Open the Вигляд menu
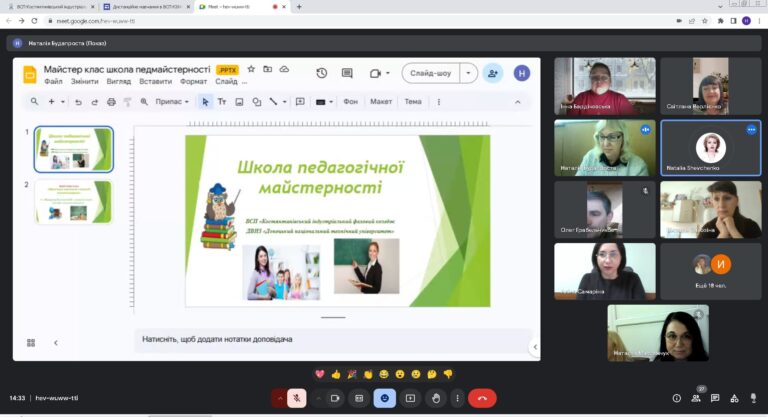Screen dimensions: 768x417 pos(119,81)
